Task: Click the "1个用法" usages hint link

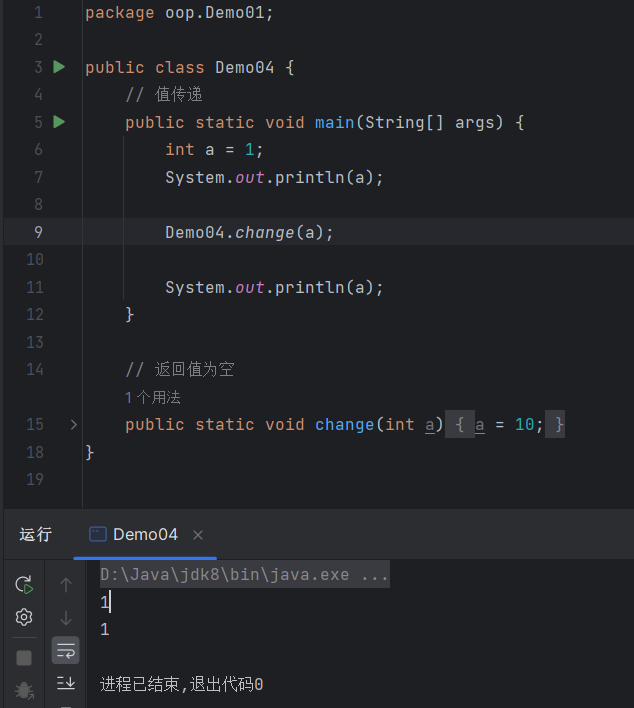Action: tap(153, 397)
